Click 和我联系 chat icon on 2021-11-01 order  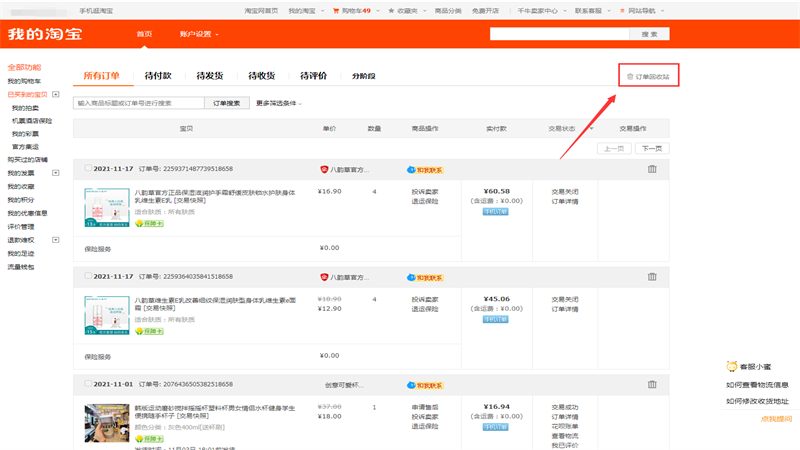tap(426, 385)
